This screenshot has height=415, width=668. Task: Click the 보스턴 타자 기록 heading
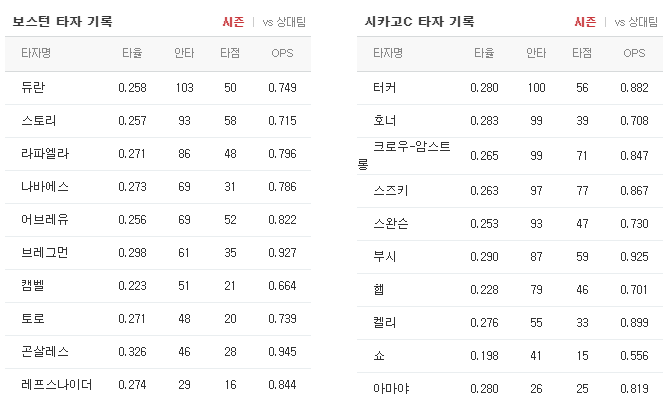pos(62,22)
